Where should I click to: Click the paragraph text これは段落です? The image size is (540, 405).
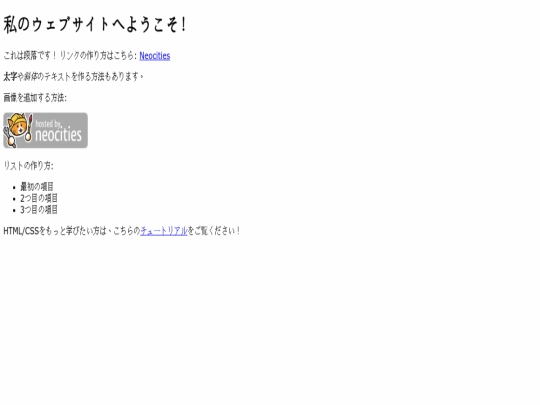pos(27,56)
